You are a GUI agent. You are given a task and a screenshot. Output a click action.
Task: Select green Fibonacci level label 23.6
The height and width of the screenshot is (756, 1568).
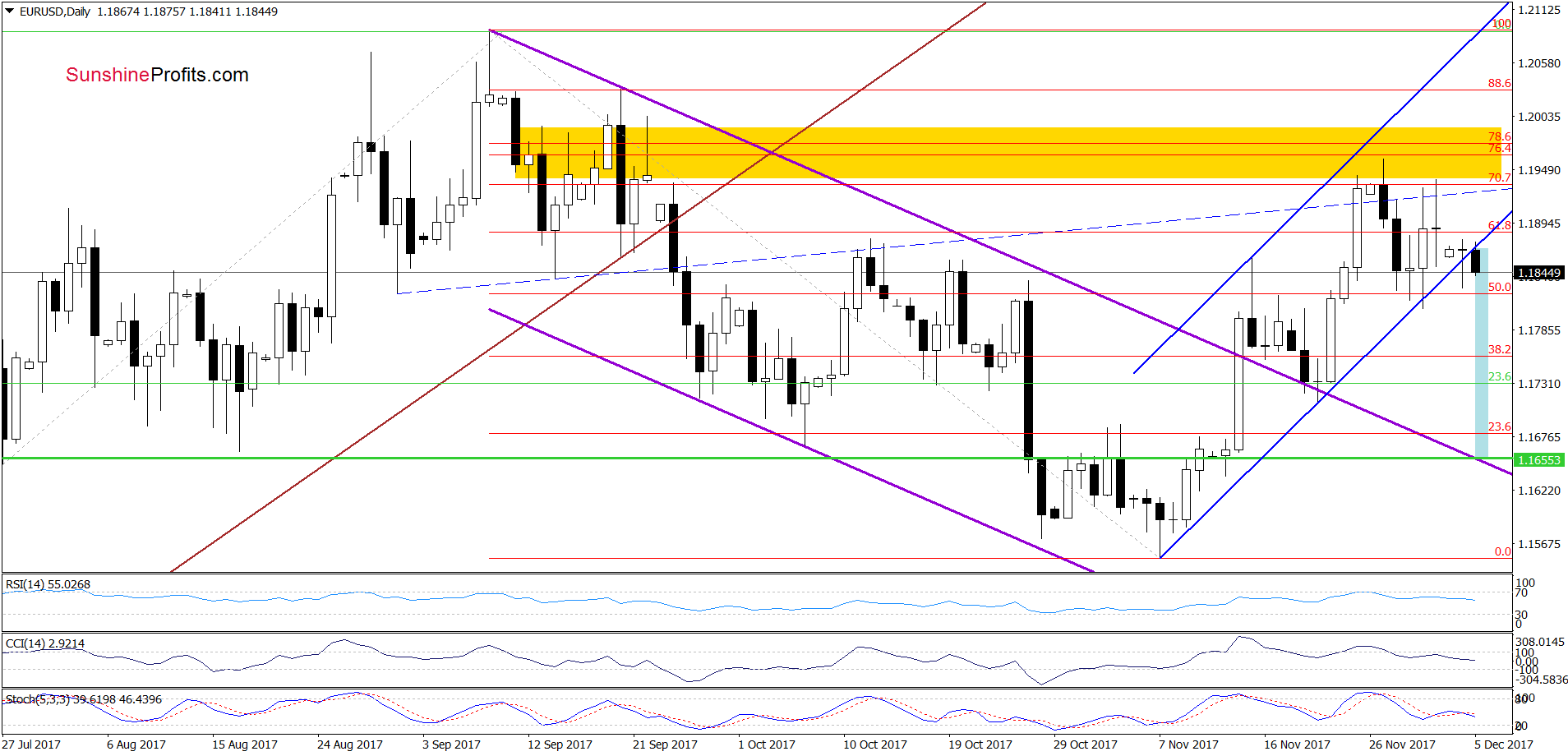(1499, 376)
